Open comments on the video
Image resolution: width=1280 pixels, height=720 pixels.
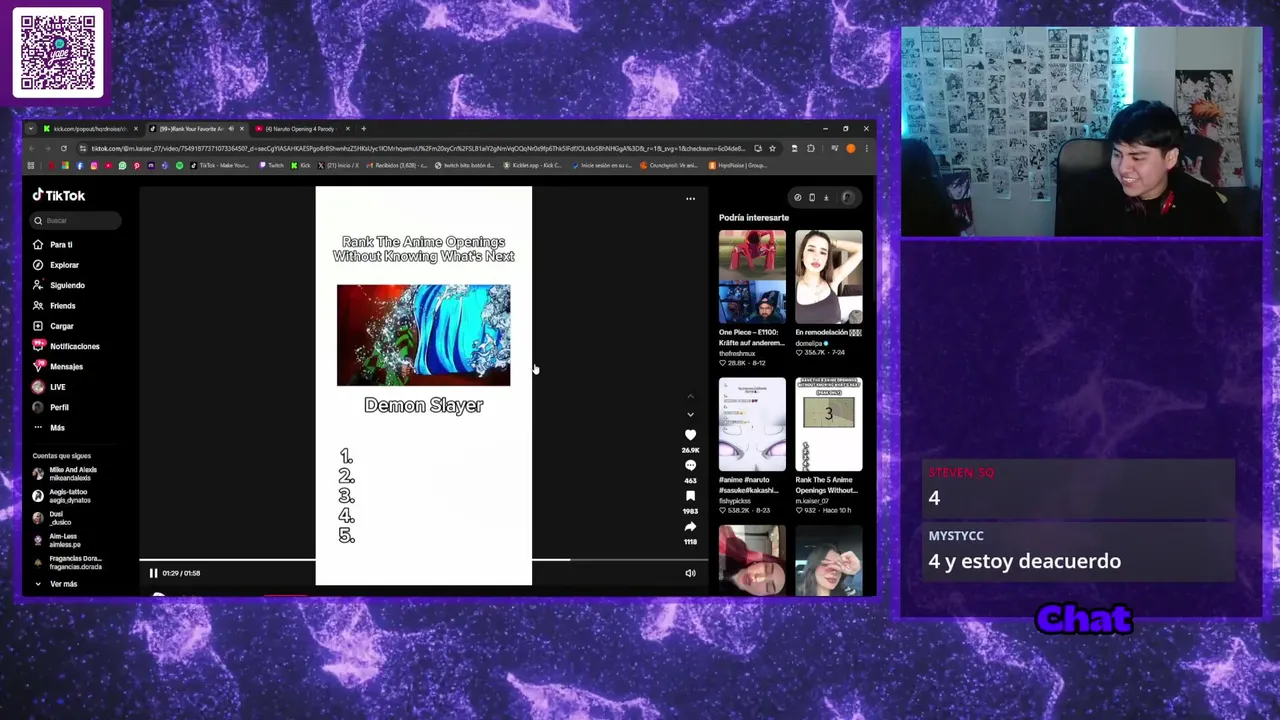tap(690, 466)
